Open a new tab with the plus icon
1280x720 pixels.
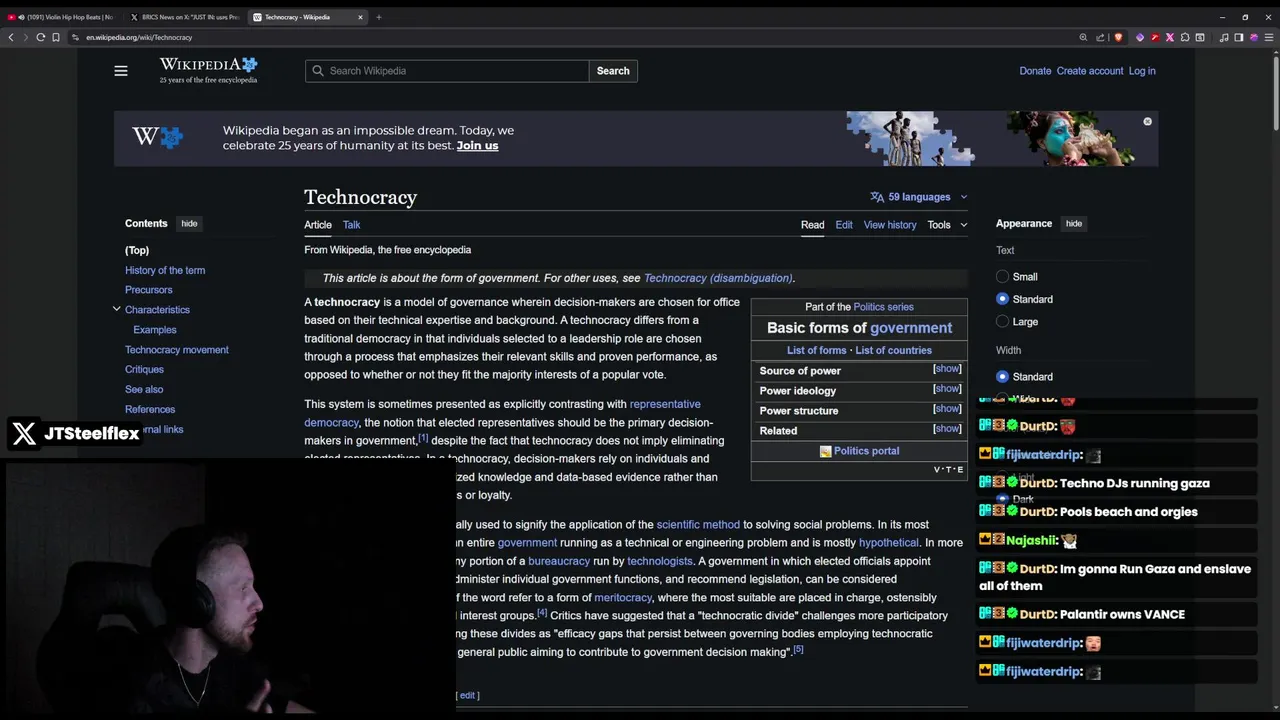(x=378, y=17)
